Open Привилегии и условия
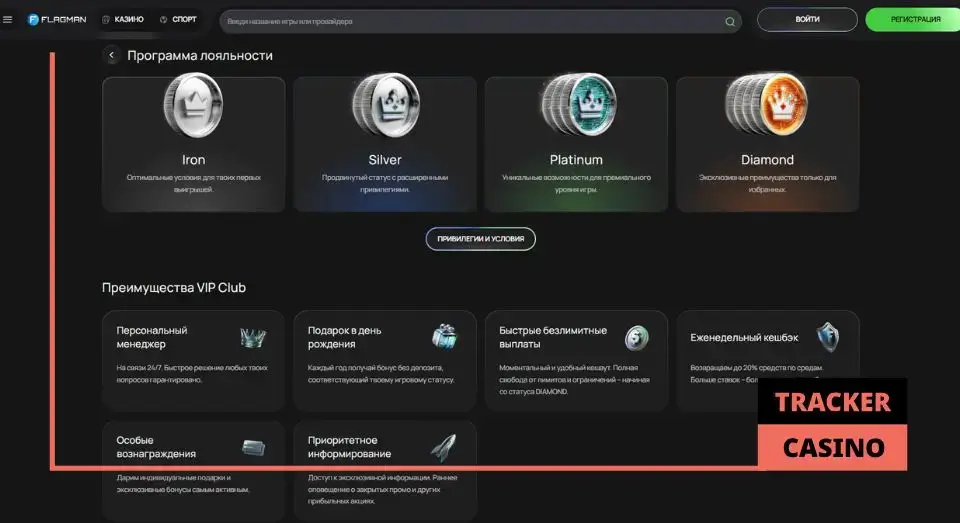The width and height of the screenshot is (960, 523). point(480,239)
